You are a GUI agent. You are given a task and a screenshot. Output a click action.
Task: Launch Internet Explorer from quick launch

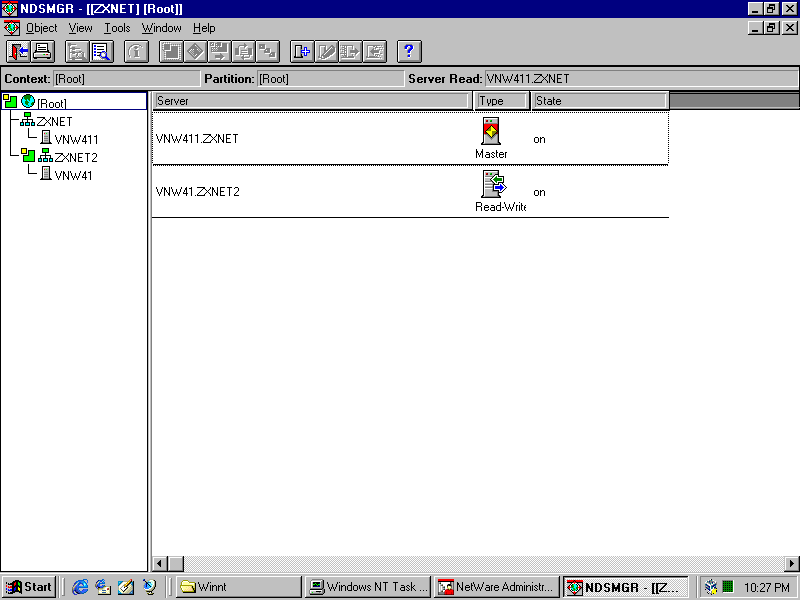coord(80,587)
